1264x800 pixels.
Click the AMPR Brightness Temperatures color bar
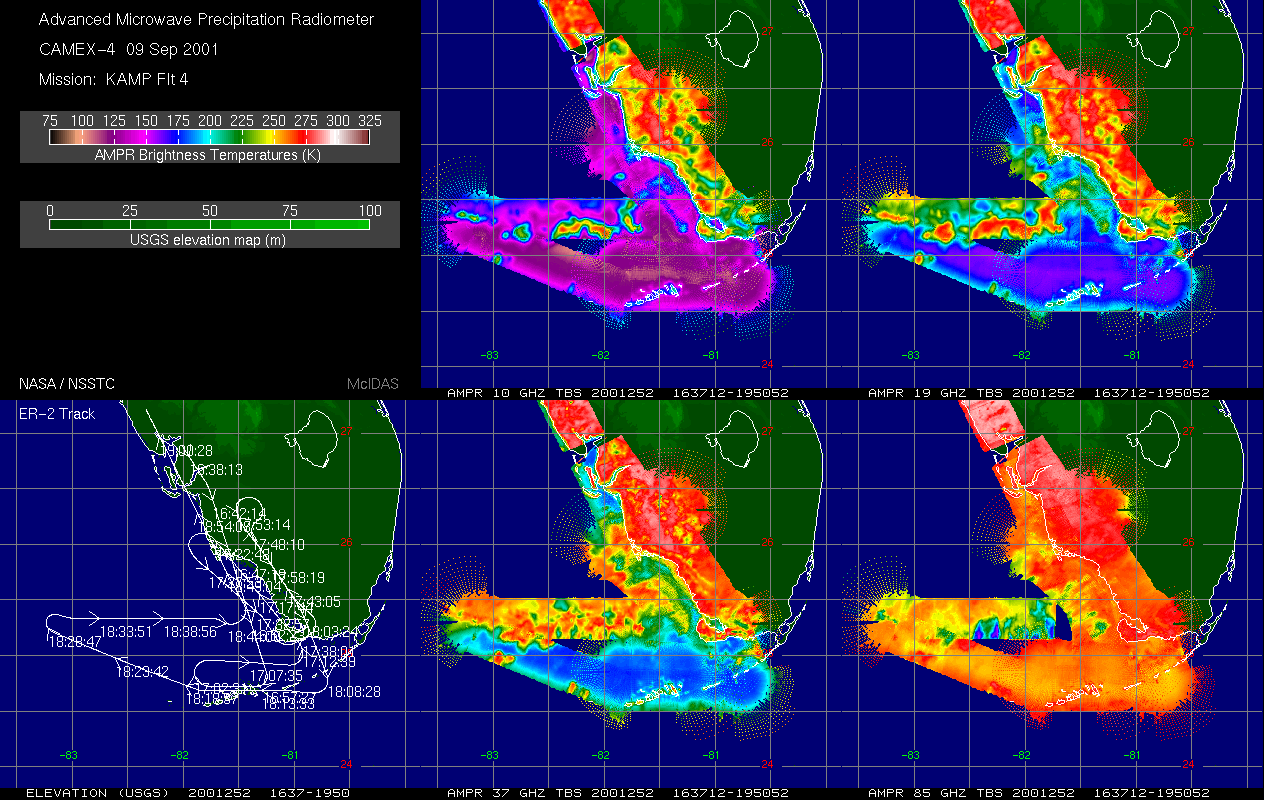pyautogui.click(x=209, y=137)
